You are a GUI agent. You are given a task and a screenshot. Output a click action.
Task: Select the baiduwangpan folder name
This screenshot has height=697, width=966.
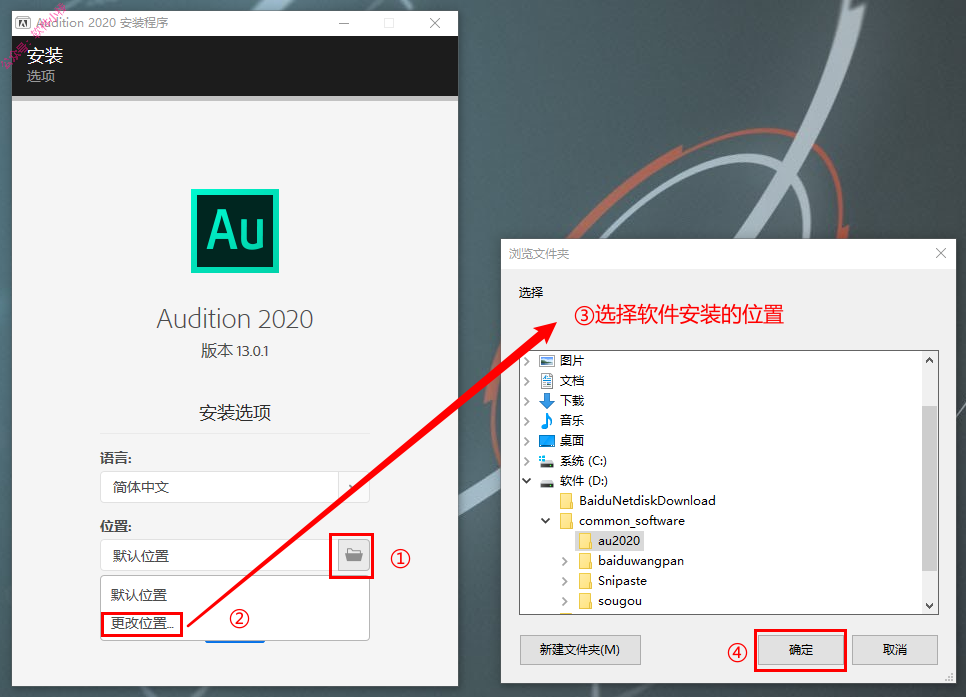coord(641,561)
